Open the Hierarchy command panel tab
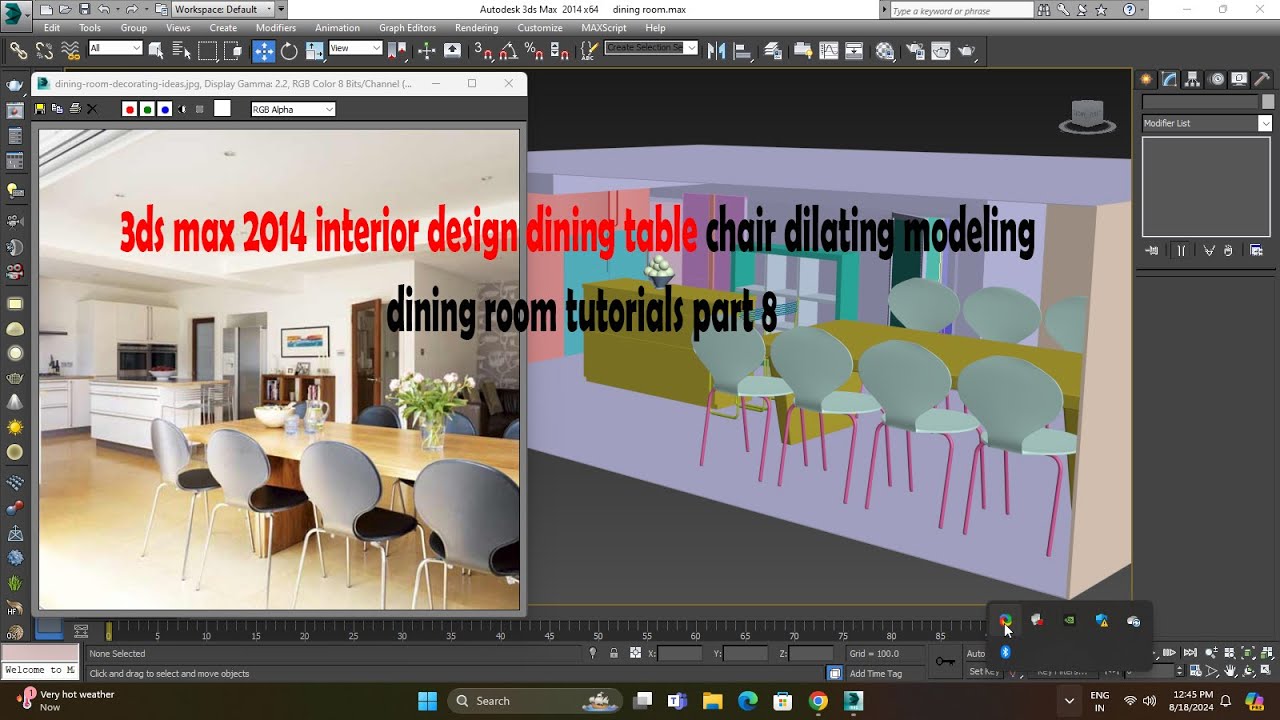The image size is (1280, 720). [1193, 80]
